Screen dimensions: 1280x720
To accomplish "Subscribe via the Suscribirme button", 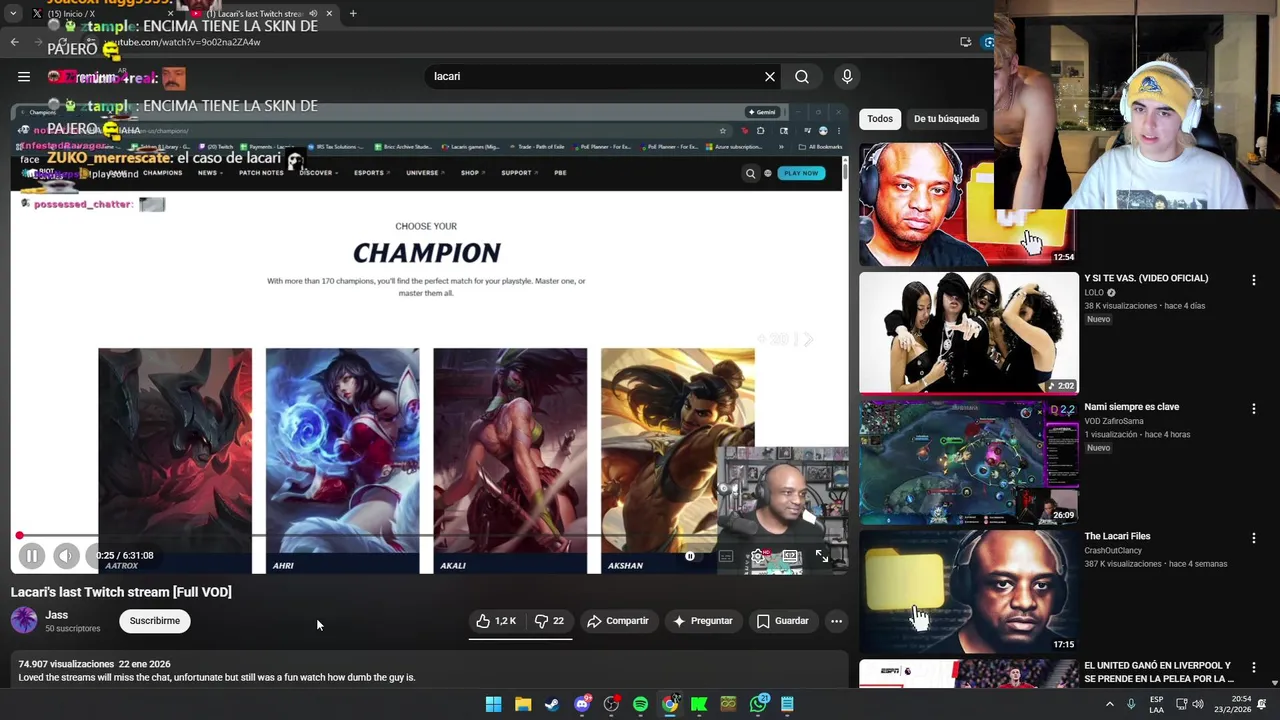I will click(155, 621).
